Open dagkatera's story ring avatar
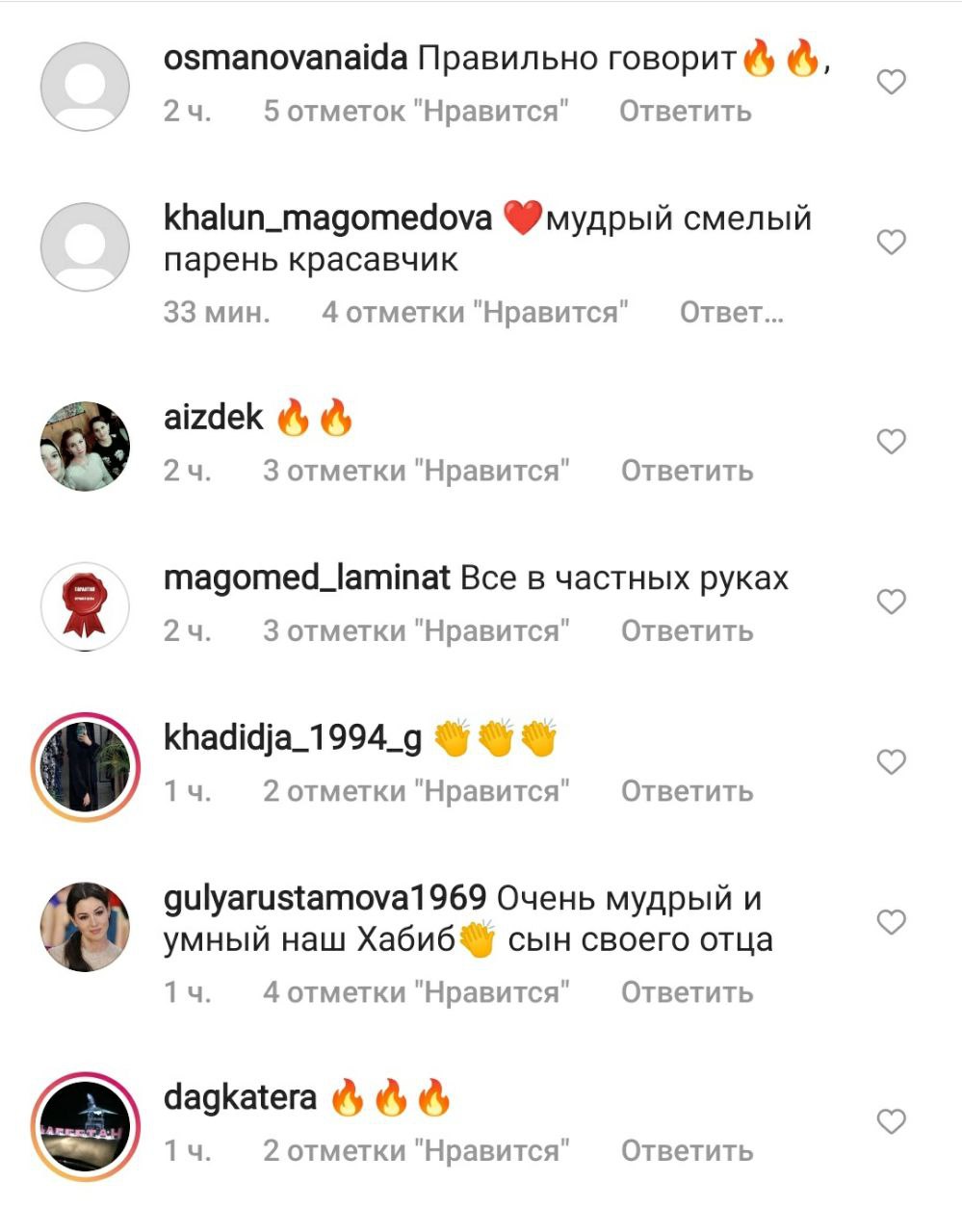Image resolution: width=962 pixels, height=1232 pixels. [x=86, y=1126]
